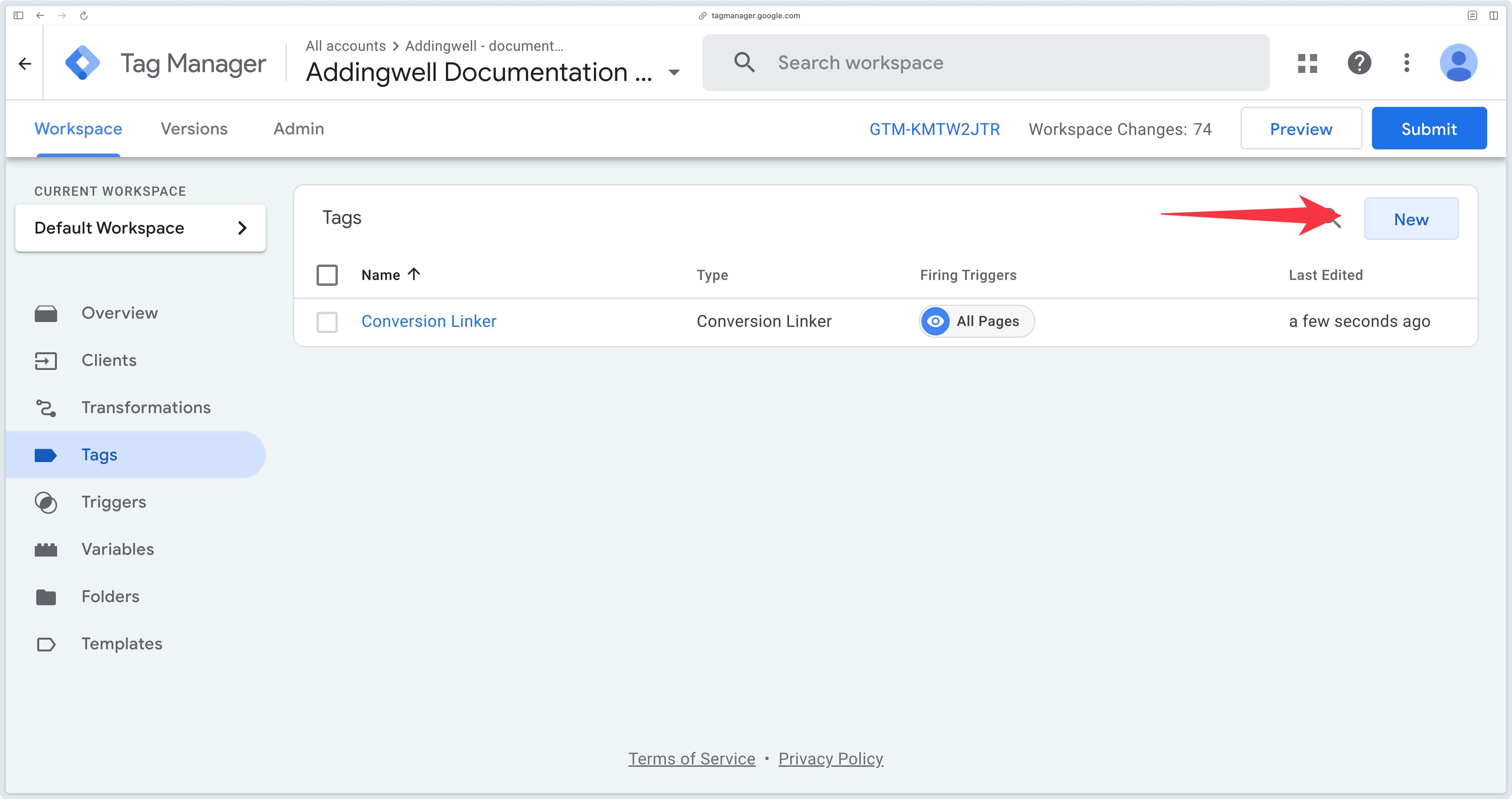This screenshot has width=1512, height=799.
Task: Open the three-dot more options menu
Action: (1406, 63)
